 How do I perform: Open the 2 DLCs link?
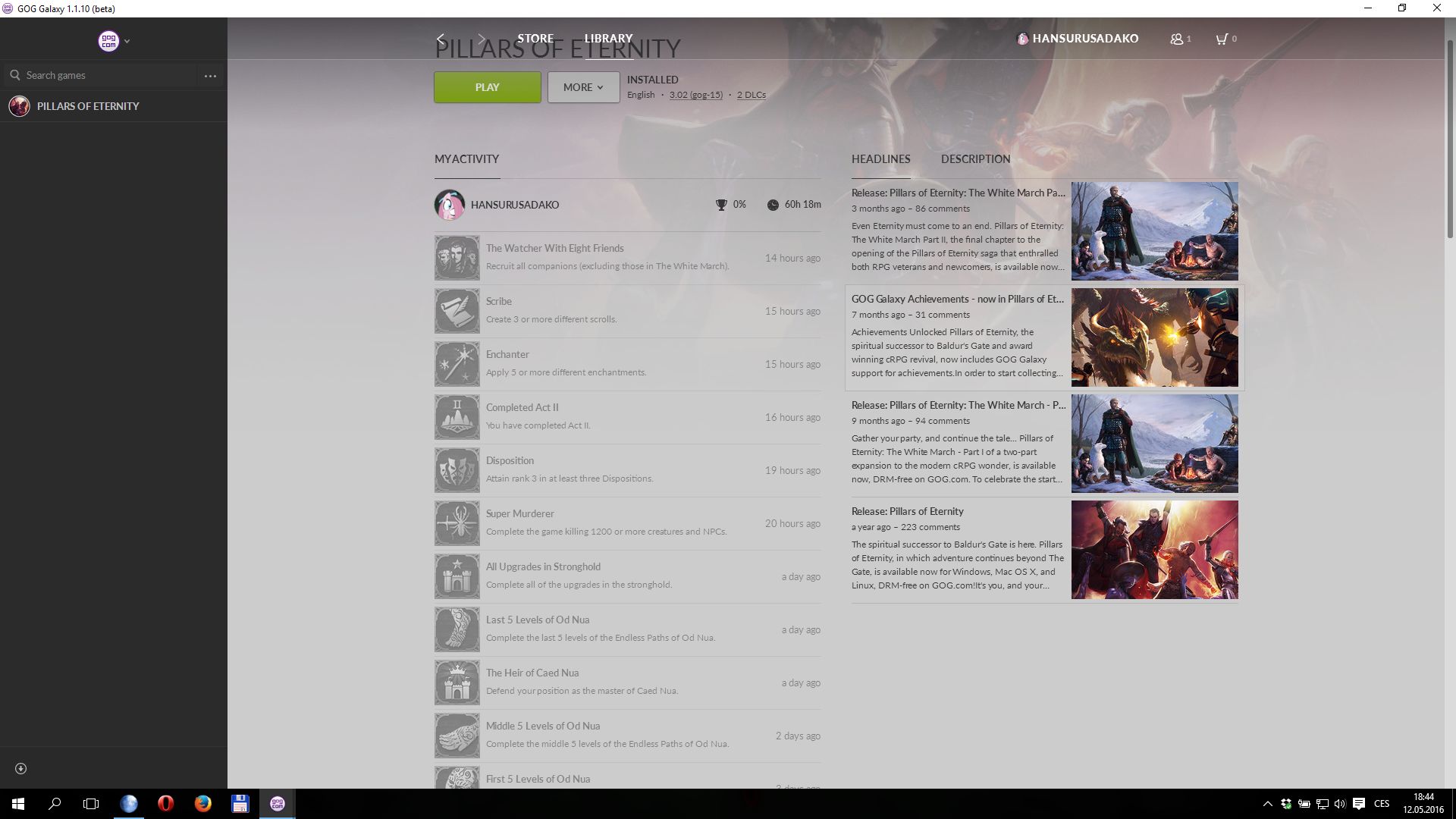pos(752,95)
